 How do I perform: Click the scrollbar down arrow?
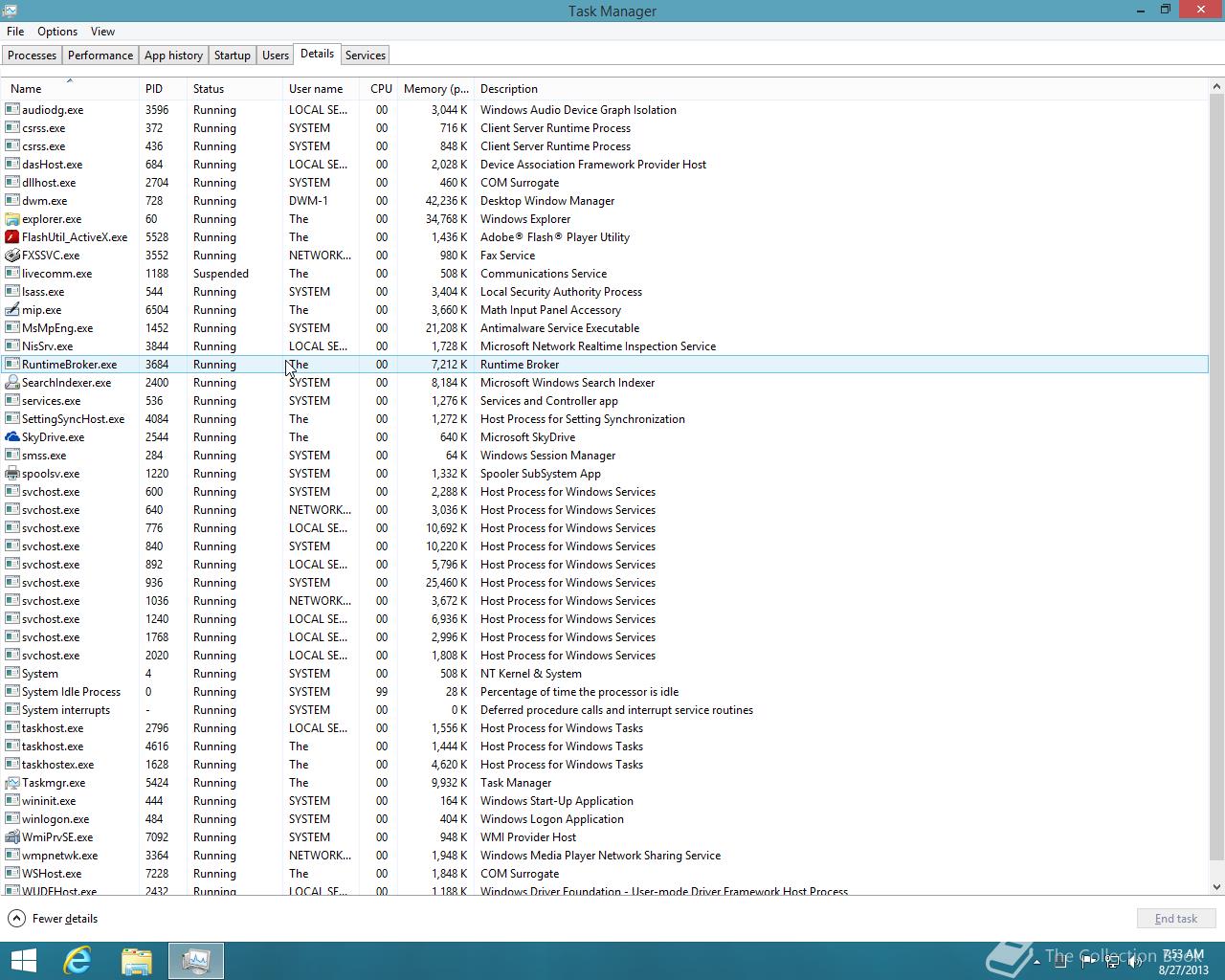[x=1216, y=887]
